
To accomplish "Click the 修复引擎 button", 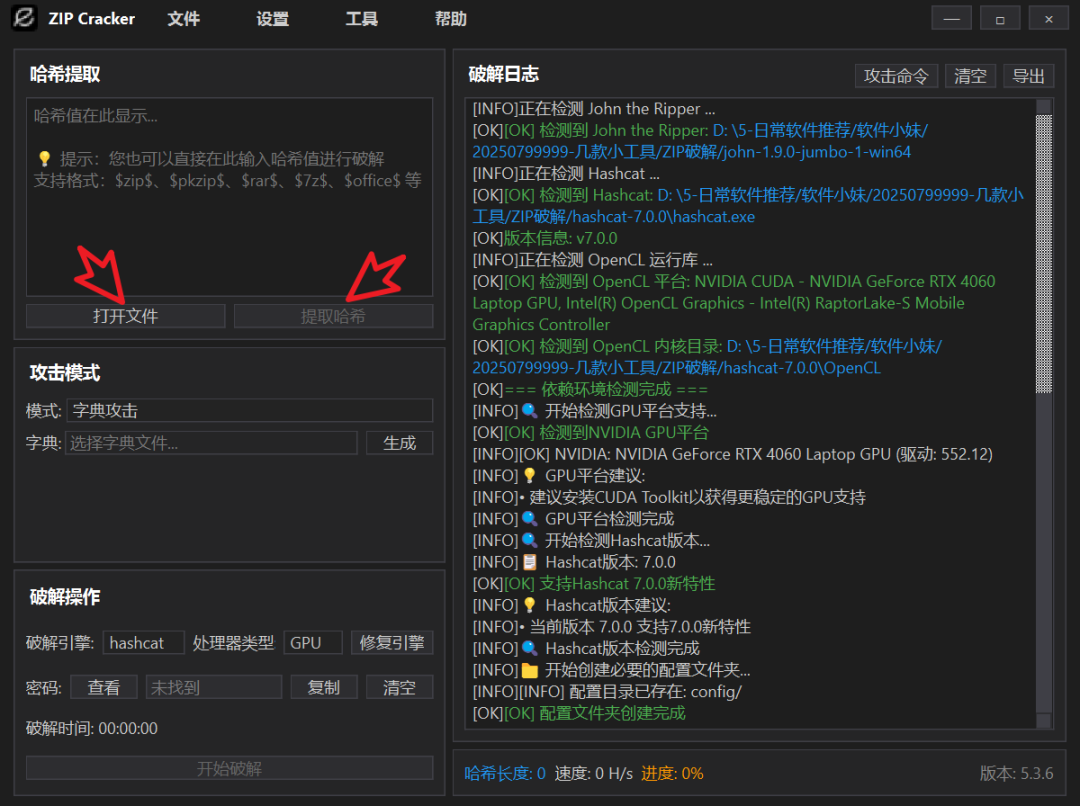I will pos(392,642).
